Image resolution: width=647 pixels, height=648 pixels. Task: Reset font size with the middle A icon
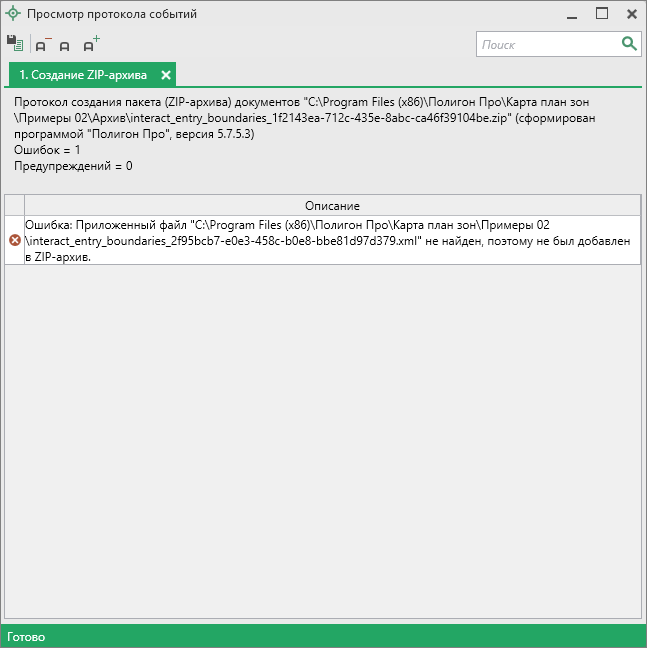coord(65,45)
